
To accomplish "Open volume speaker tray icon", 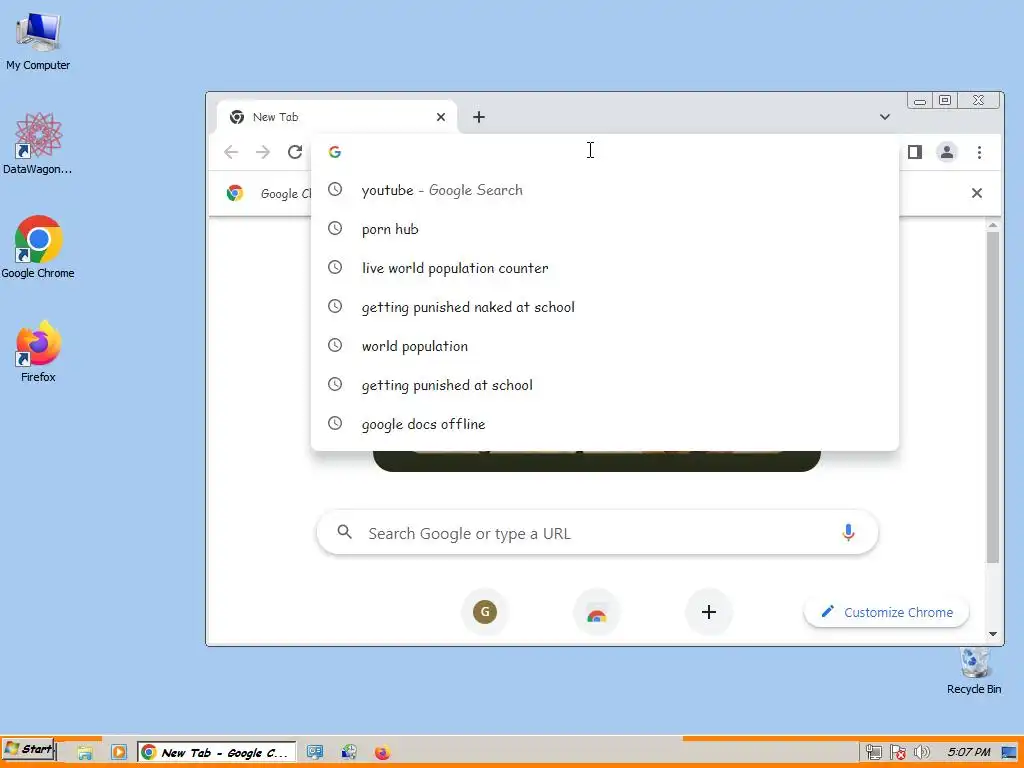I will 922,752.
